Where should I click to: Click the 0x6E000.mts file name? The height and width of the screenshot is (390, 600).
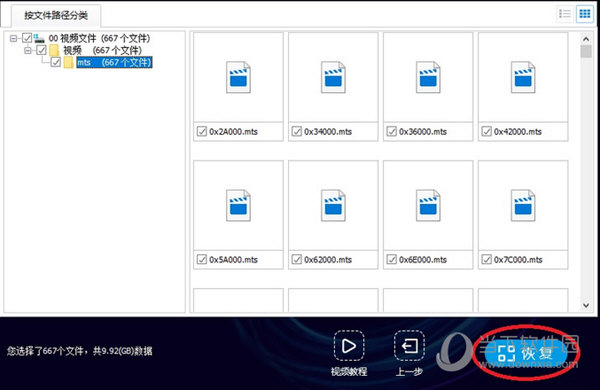tap(423, 260)
